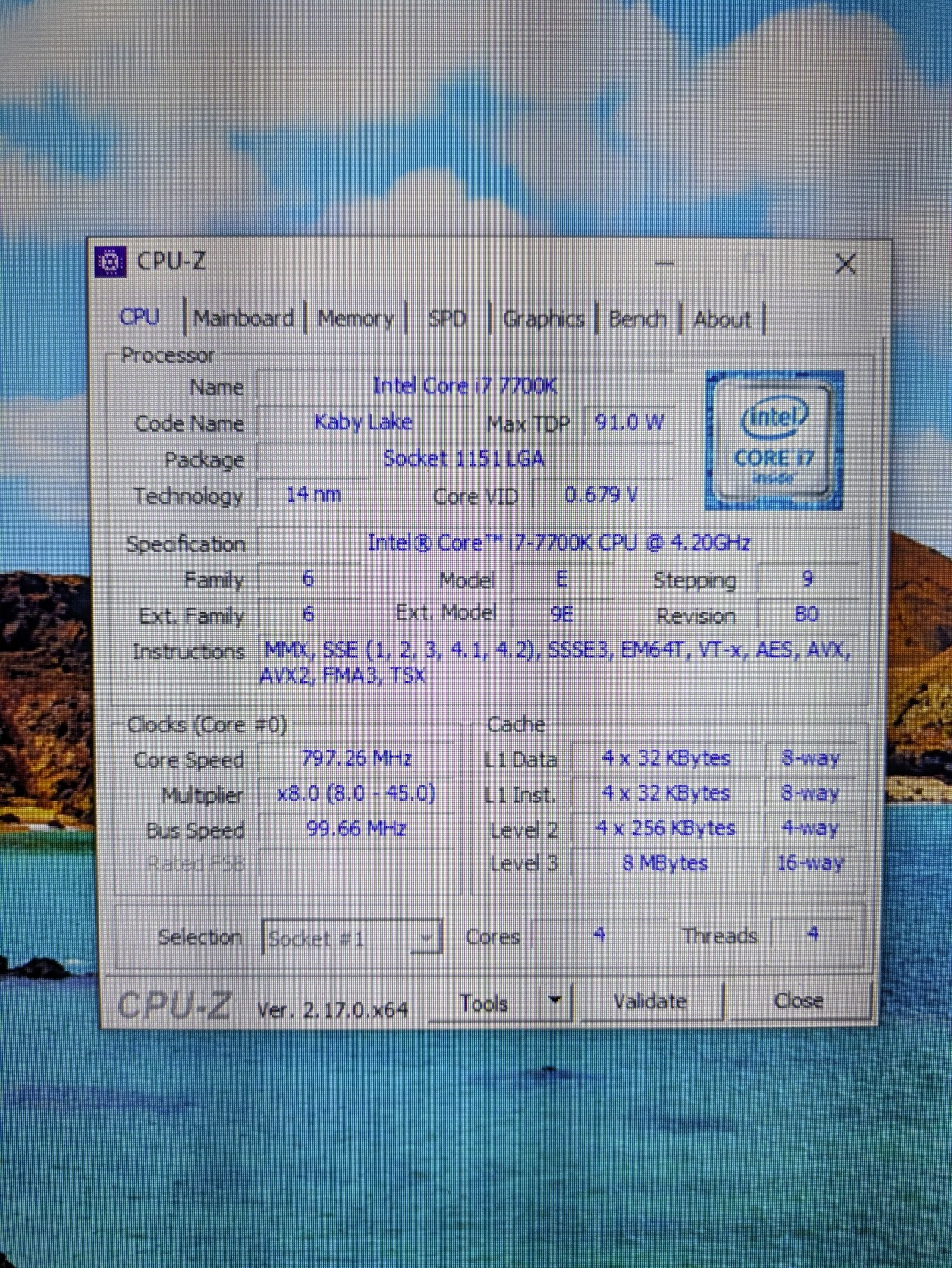
Task: Click the Kaby Lake code name value
Action: pyautogui.click(x=363, y=422)
